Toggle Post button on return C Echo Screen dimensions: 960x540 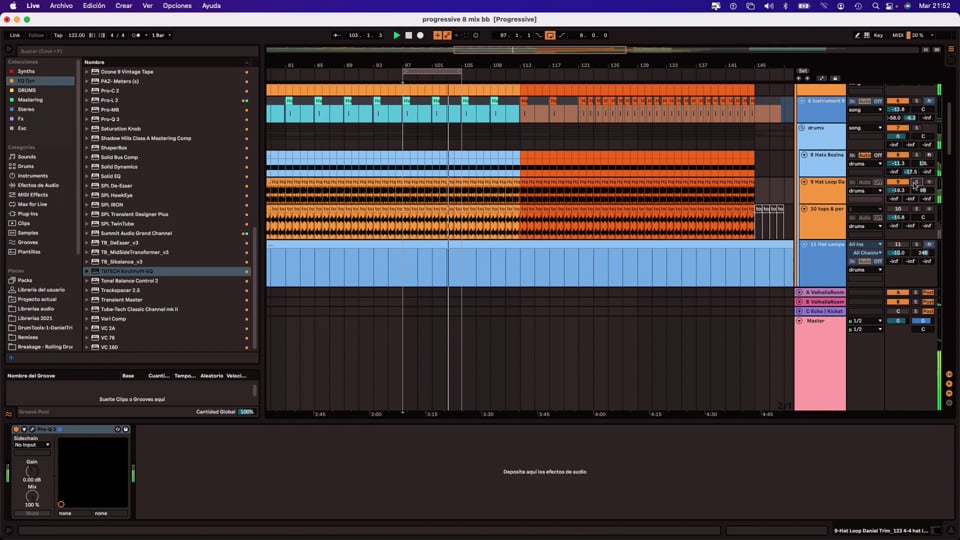coord(928,312)
